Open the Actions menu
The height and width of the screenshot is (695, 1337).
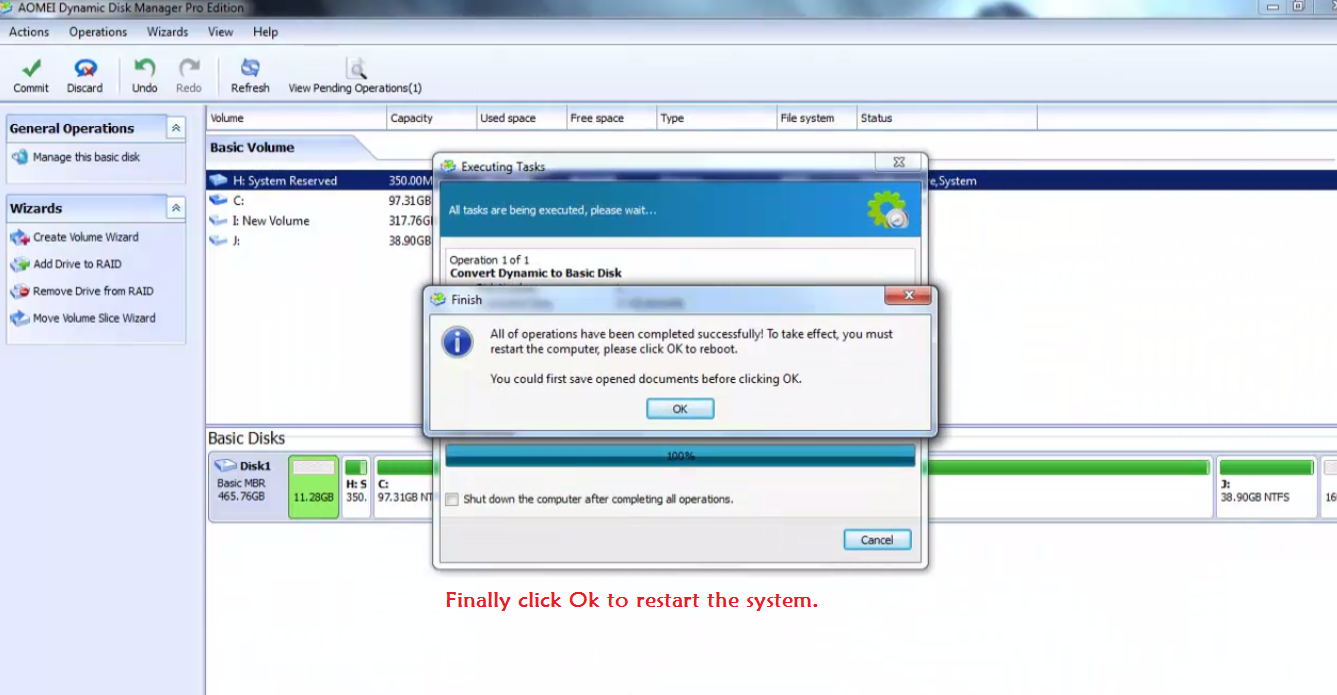coord(29,32)
